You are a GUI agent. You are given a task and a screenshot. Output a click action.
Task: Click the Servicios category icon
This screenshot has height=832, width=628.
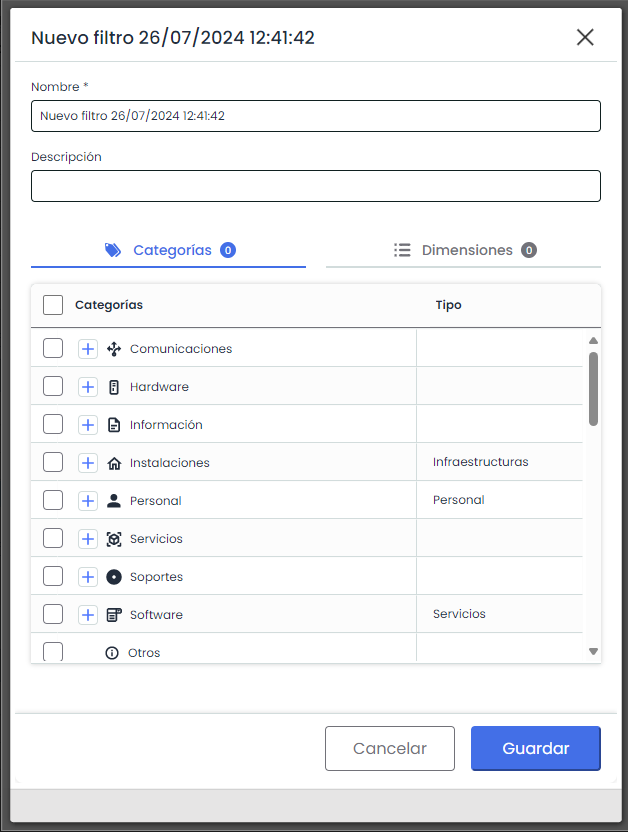[113, 539]
